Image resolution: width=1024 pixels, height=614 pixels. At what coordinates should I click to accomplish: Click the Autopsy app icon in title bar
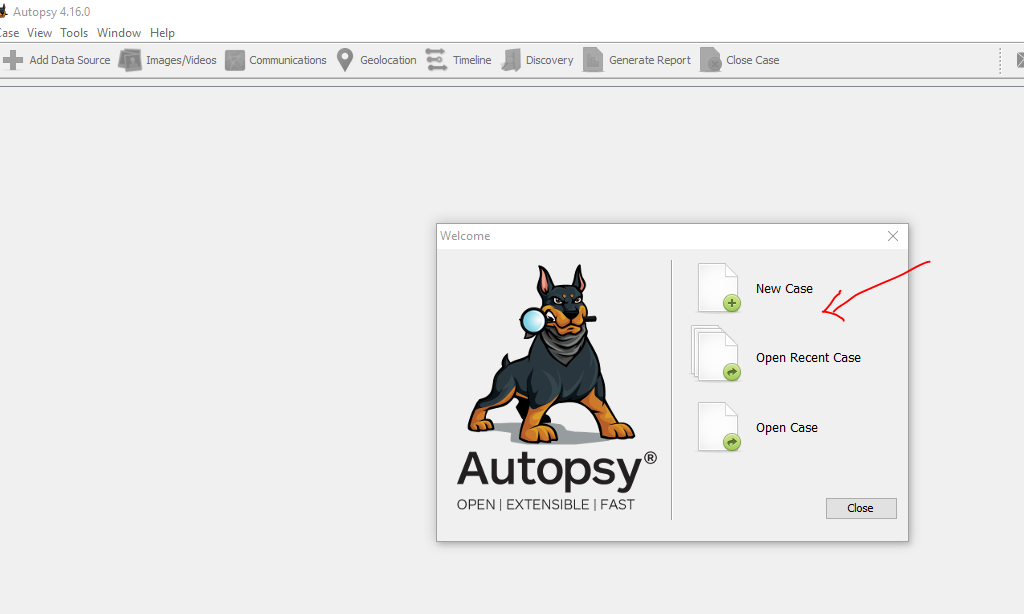[3, 12]
